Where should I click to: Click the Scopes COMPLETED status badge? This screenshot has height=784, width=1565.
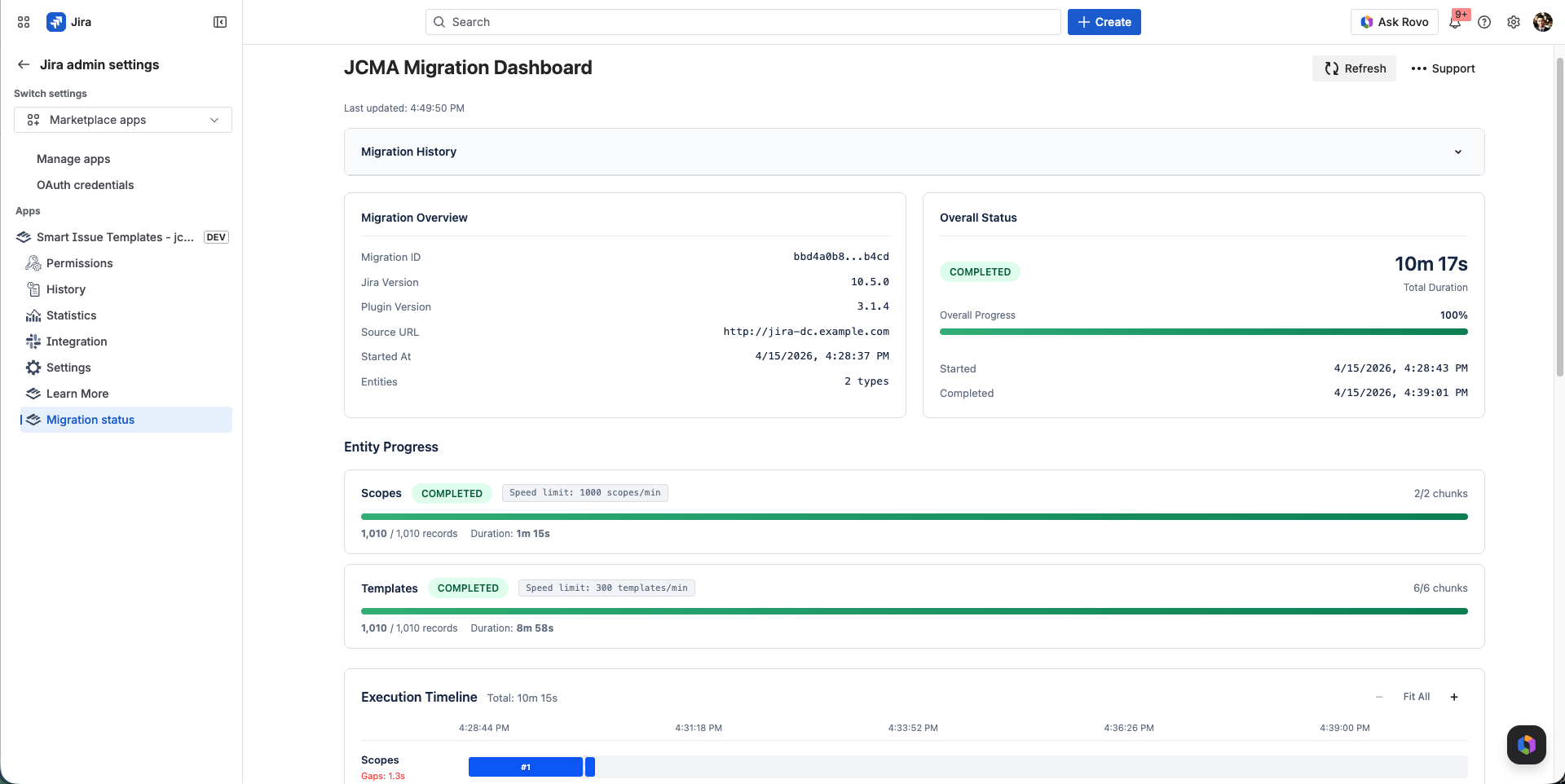452,494
